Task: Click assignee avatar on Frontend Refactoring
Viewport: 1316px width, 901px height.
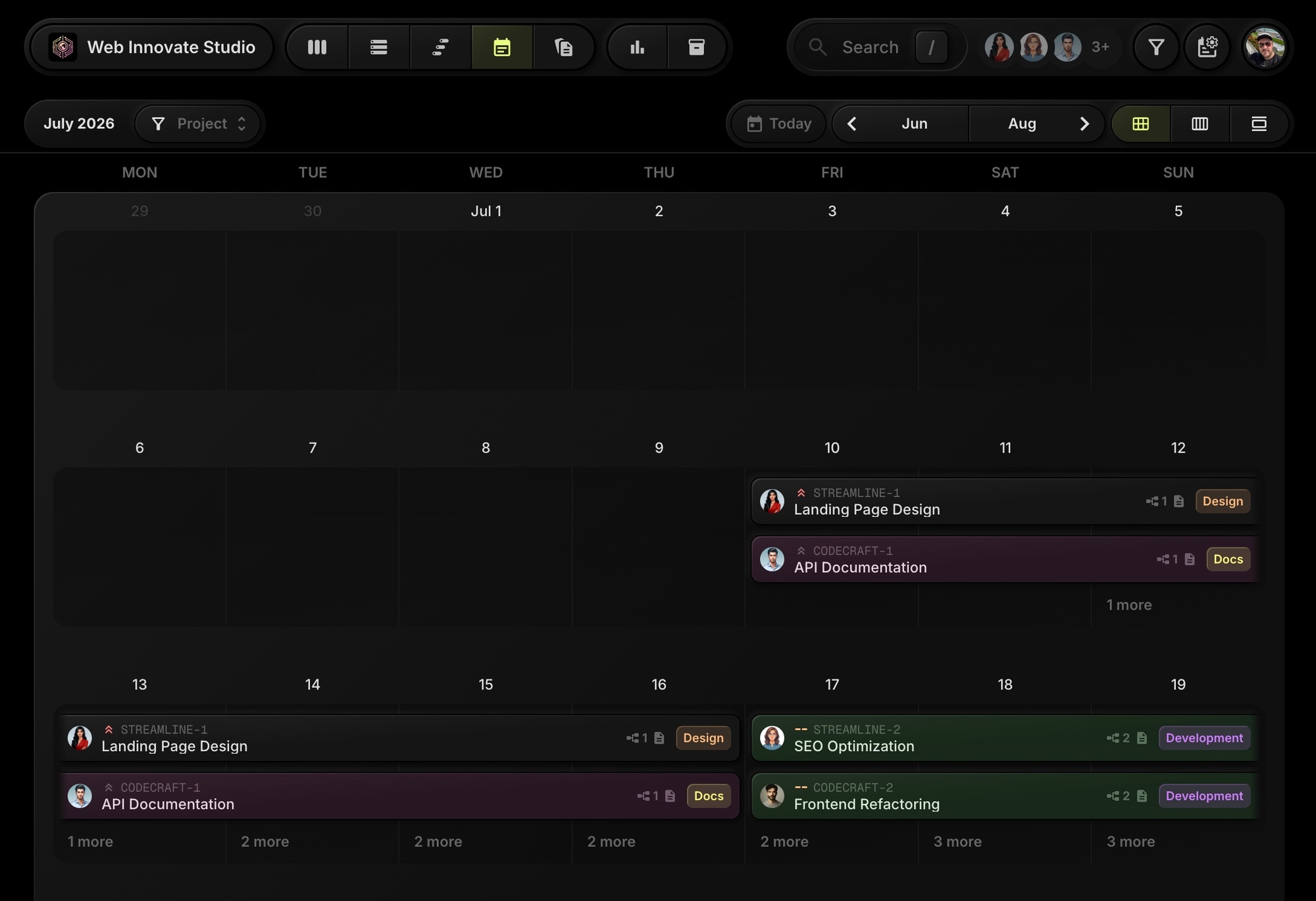Action: [772, 796]
